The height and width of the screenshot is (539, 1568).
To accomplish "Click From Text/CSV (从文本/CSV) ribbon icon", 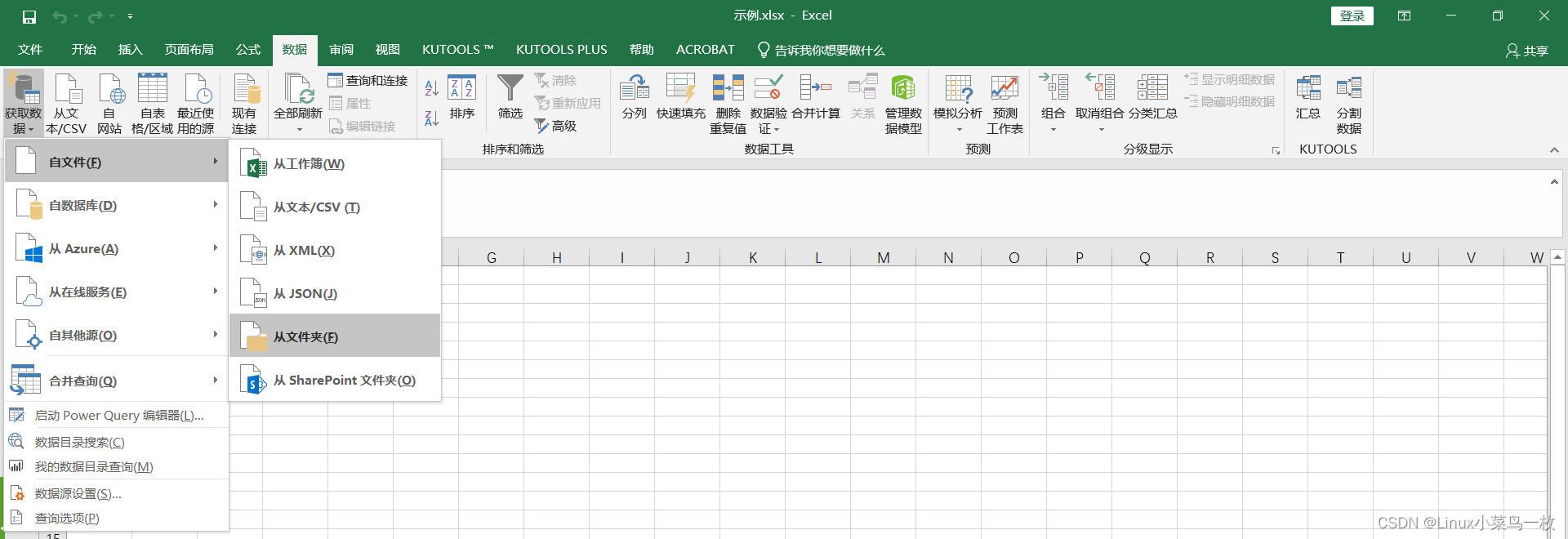I will point(66,104).
